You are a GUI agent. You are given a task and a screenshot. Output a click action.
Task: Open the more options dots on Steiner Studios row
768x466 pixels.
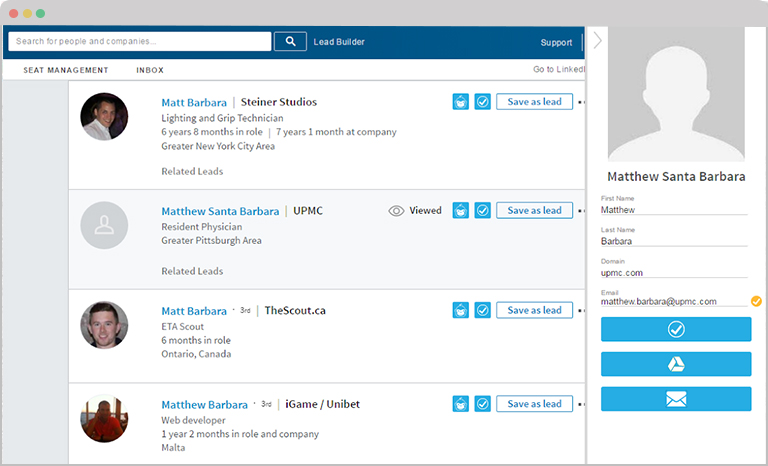point(581,102)
